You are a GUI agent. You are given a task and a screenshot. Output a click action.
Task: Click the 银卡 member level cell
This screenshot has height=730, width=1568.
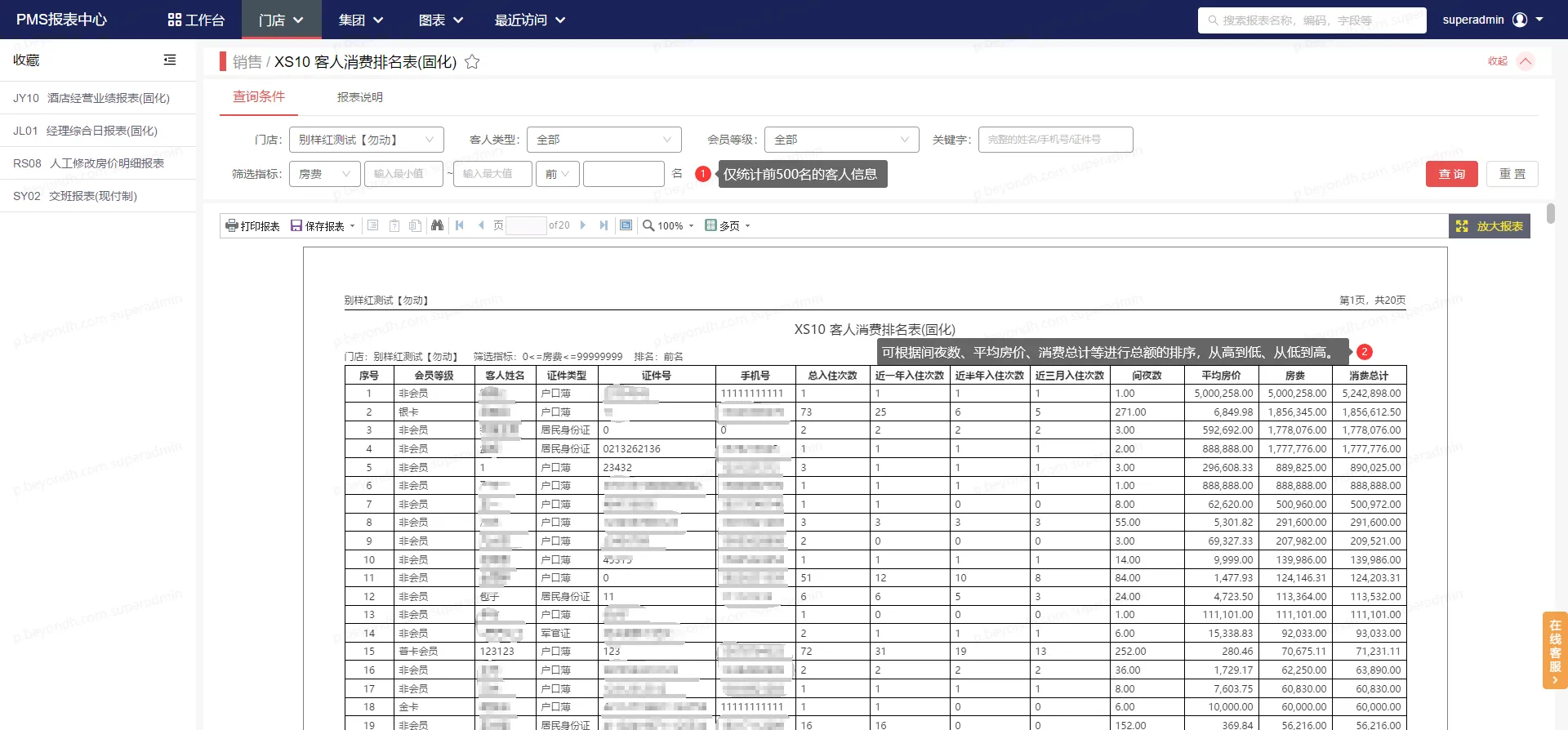click(x=434, y=412)
